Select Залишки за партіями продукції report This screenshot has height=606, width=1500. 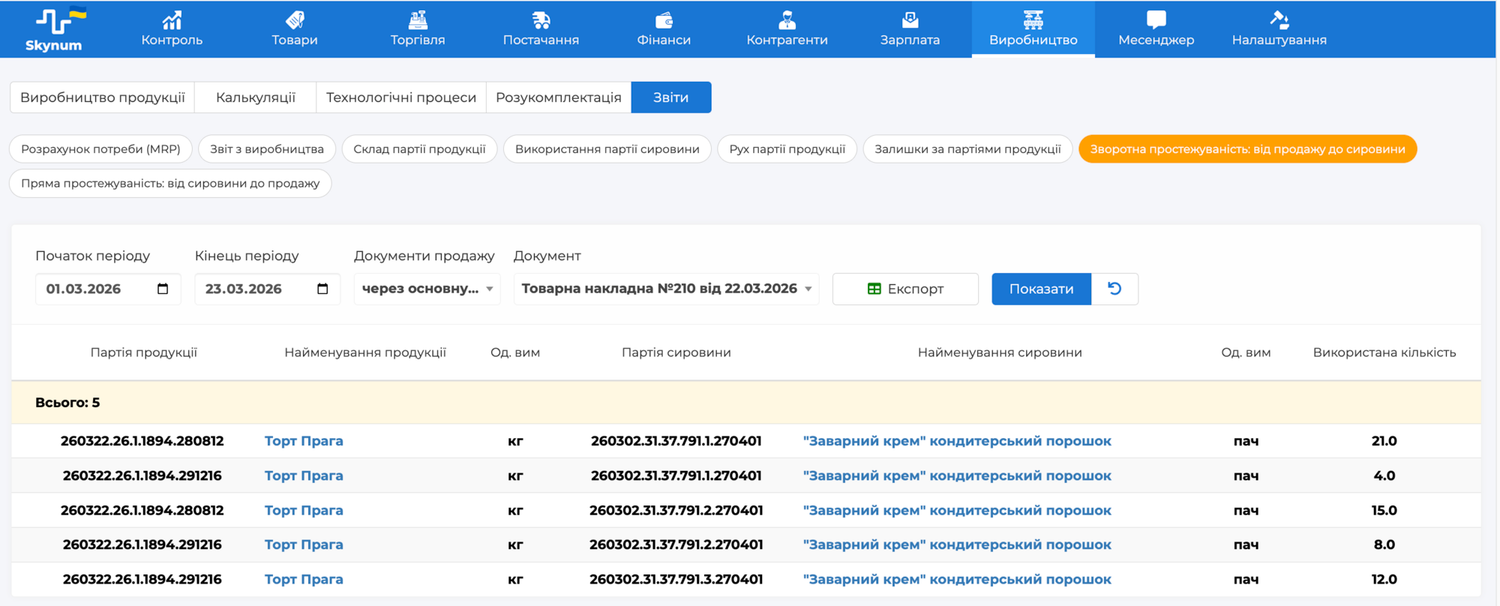pyautogui.click(x=967, y=149)
